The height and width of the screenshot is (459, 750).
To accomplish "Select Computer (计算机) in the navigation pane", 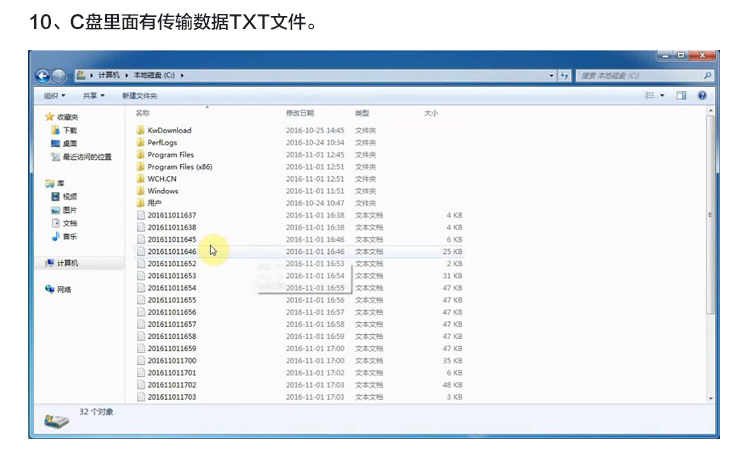I will click(x=67, y=263).
